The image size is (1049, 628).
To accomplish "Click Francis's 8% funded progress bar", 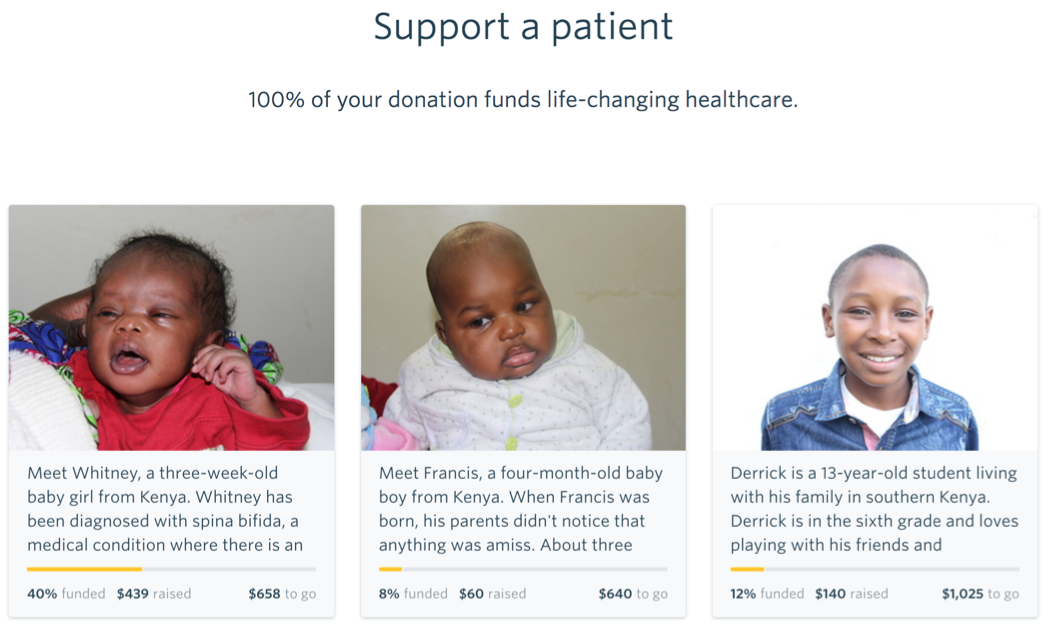I will pyautogui.click(x=523, y=569).
